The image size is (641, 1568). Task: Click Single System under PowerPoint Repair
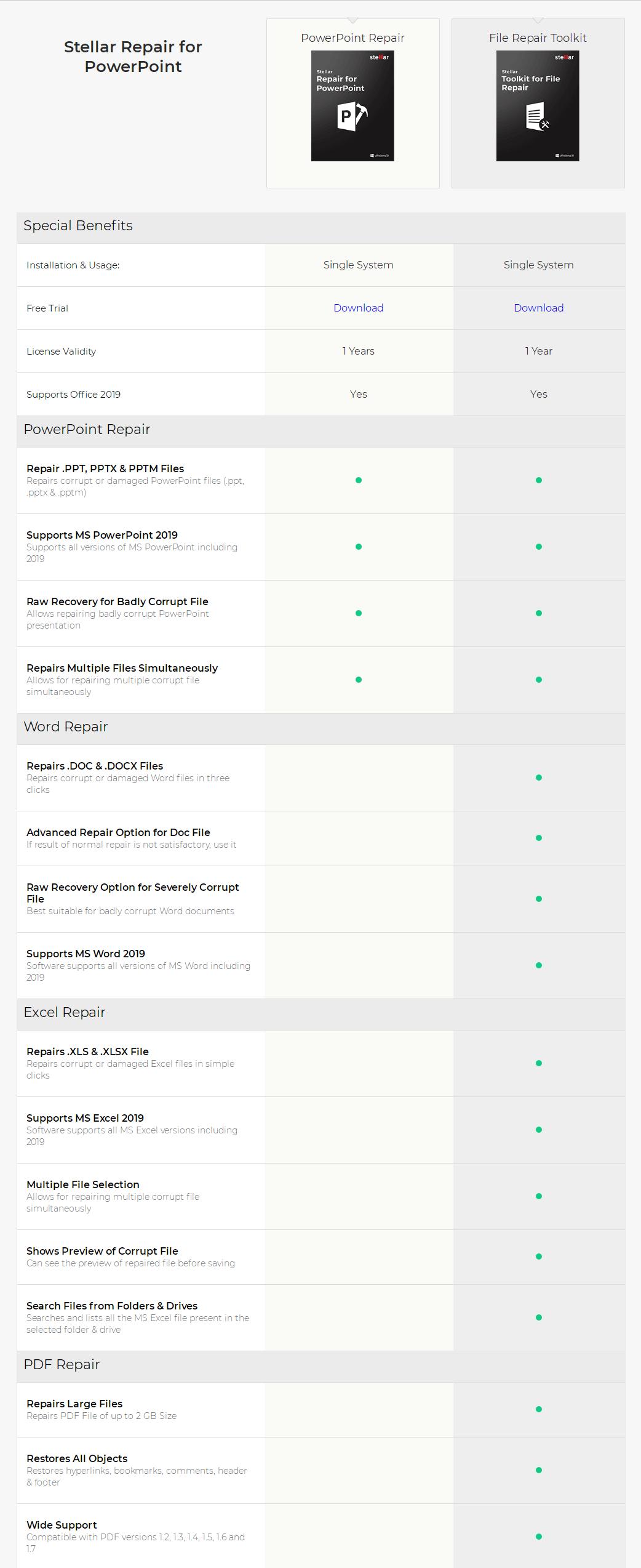[359, 265]
